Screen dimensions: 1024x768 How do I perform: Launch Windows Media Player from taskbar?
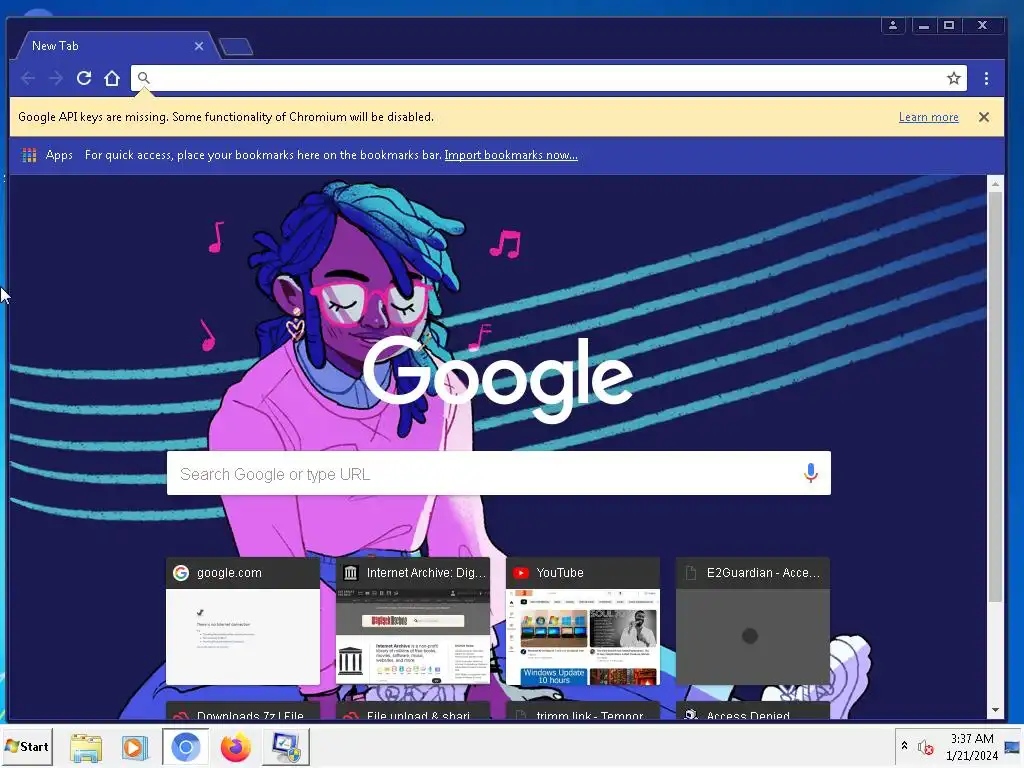[x=135, y=747]
